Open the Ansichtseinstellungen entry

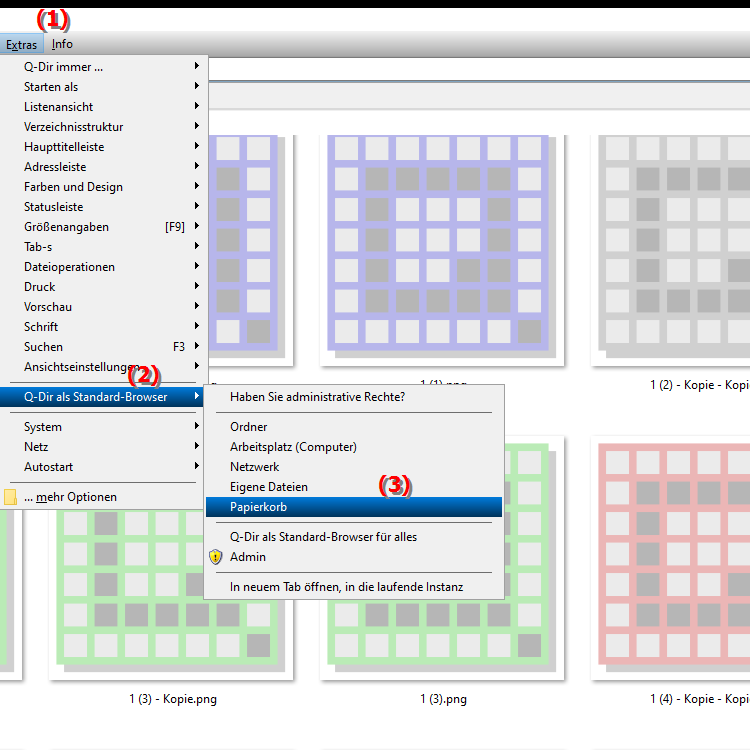click(x=104, y=367)
